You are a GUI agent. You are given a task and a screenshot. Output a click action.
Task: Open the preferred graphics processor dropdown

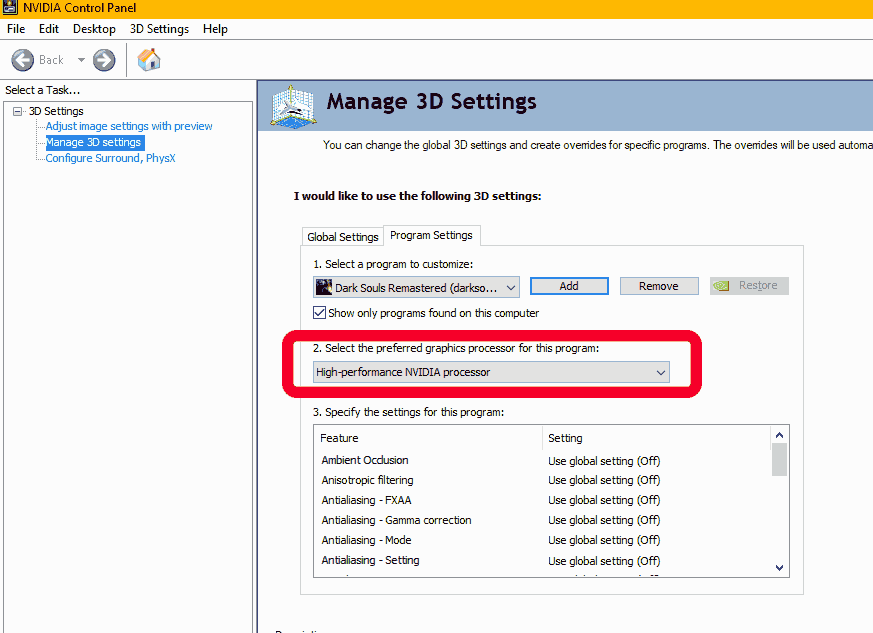(491, 372)
